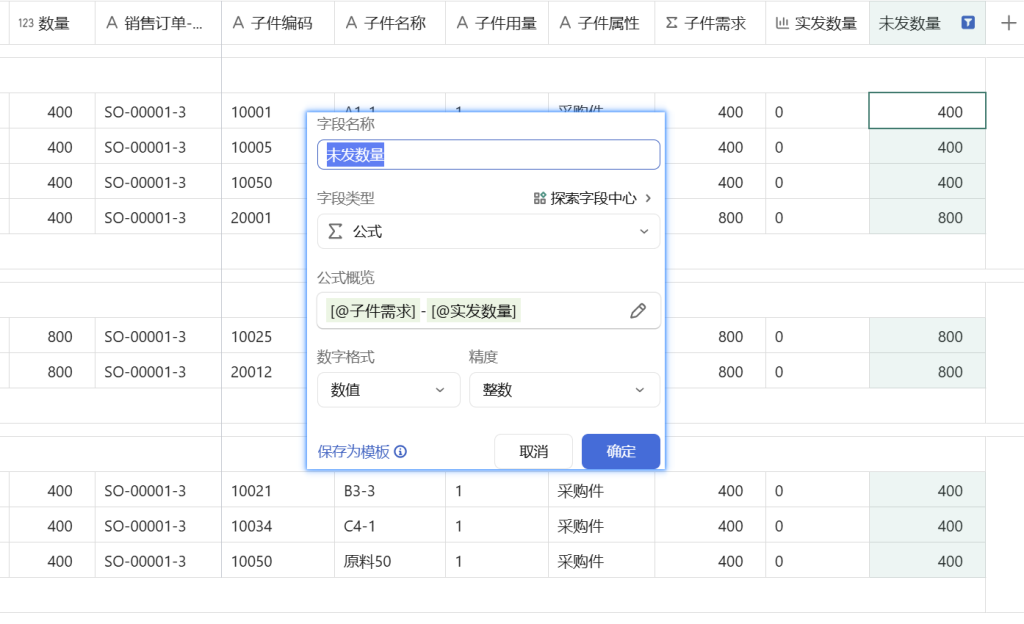
Task: Select the 未发数量 column header
Action: [x=927, y=23]
